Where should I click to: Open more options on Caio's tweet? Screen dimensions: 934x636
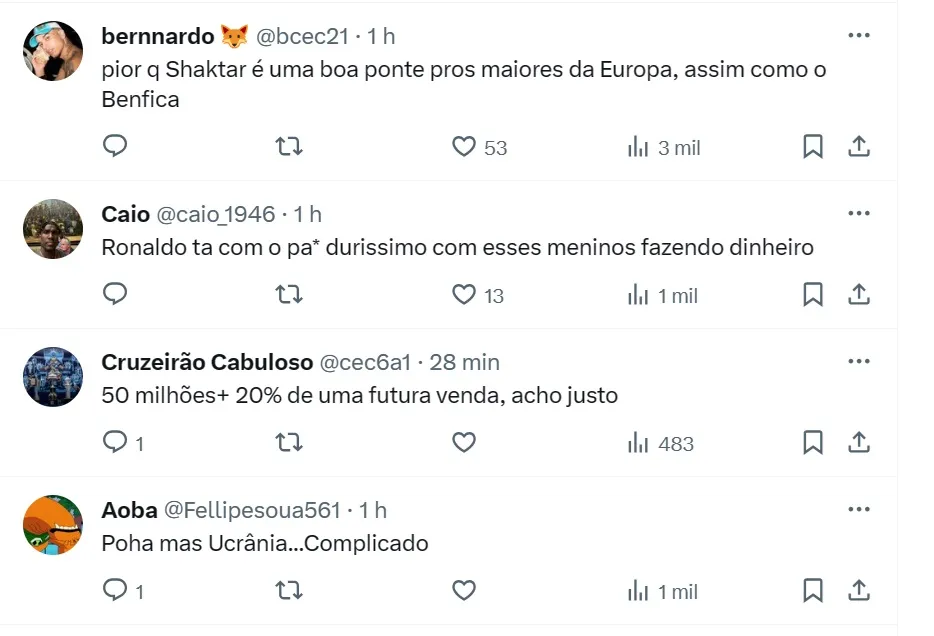[x=858, y=214]
